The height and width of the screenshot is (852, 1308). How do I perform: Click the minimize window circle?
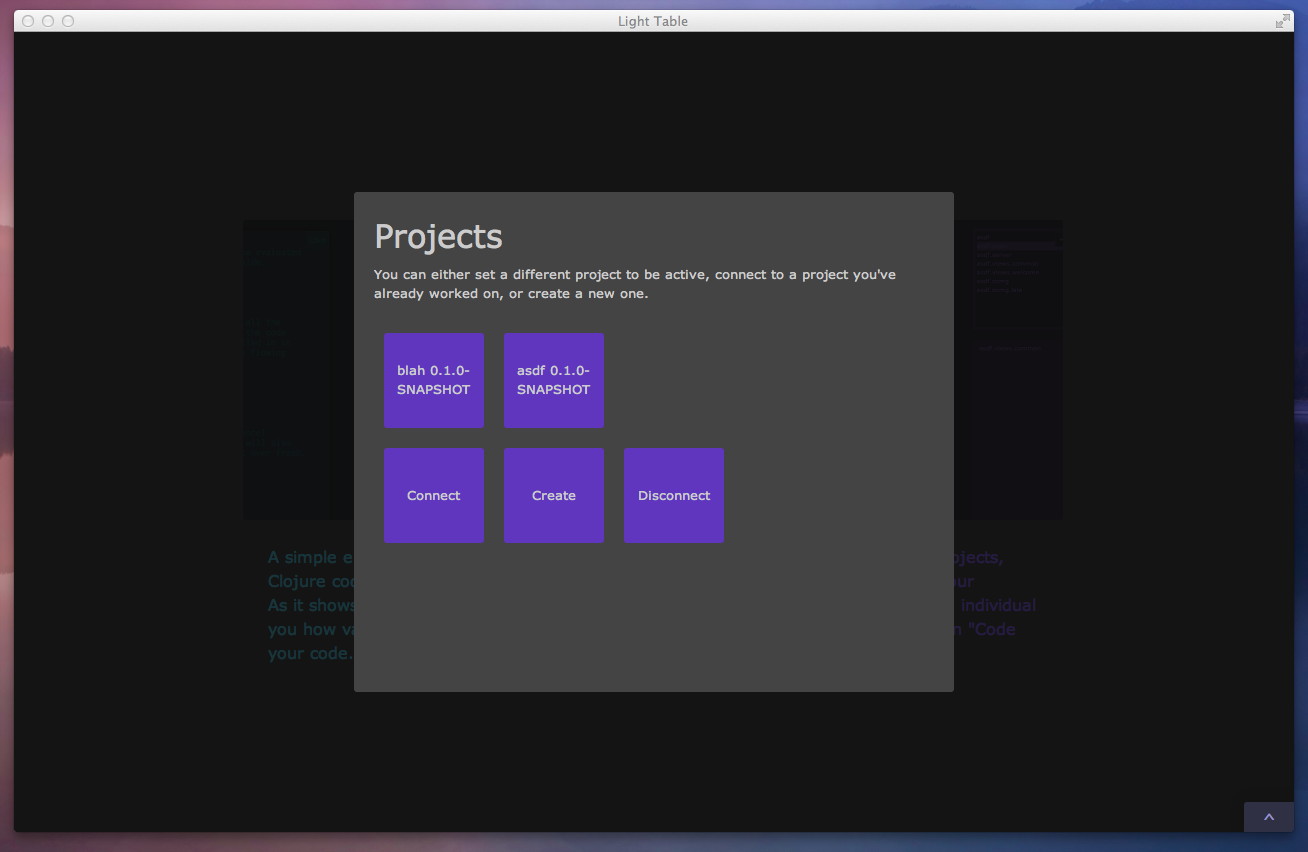47,20
